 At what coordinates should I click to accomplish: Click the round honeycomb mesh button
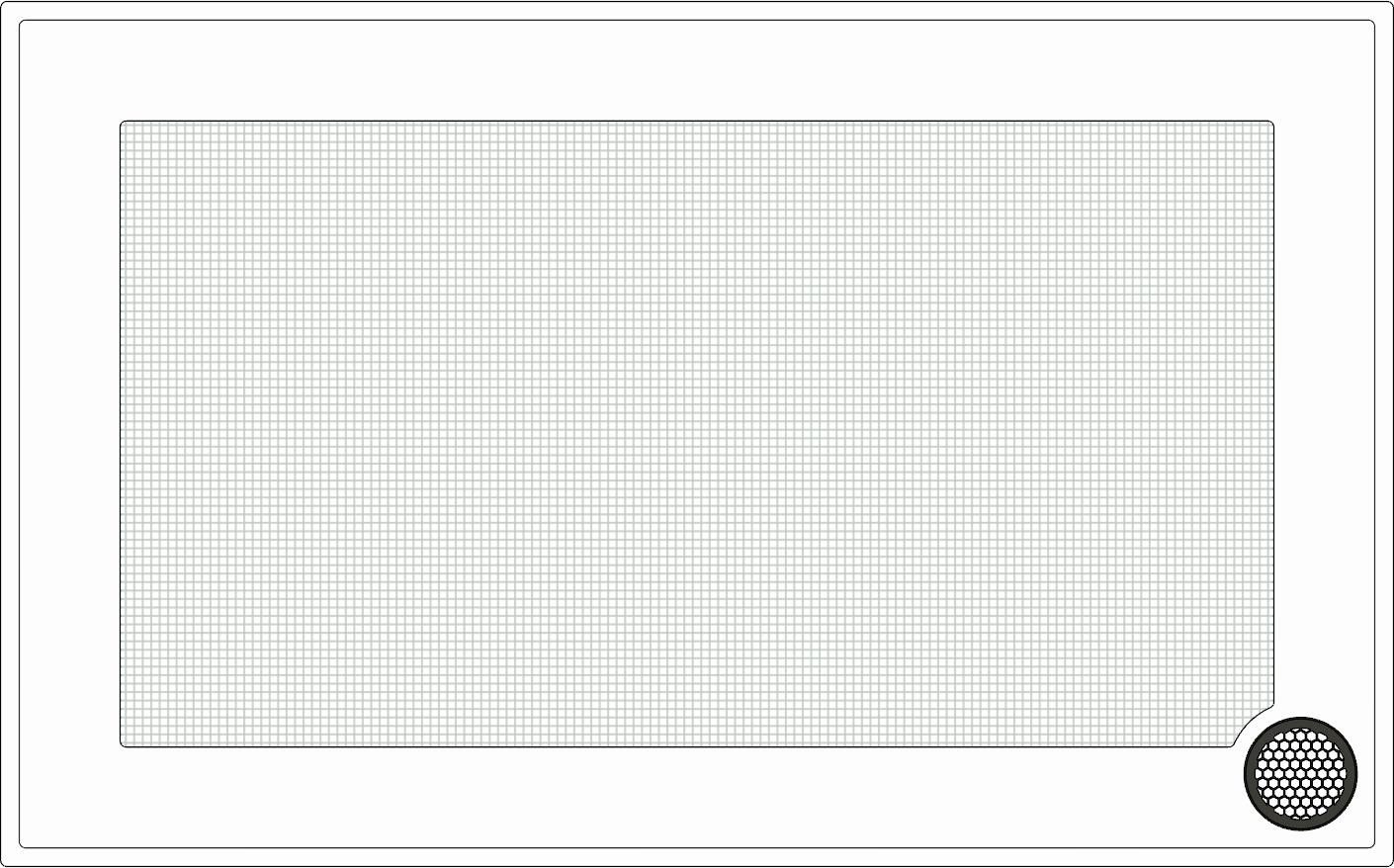click(1301, 773)
